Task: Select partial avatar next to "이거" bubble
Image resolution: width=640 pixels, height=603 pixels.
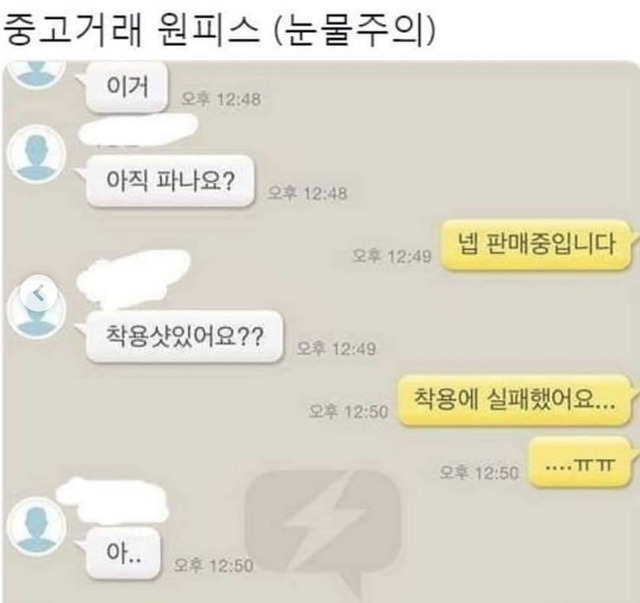Action: click(x=36, y=74)
